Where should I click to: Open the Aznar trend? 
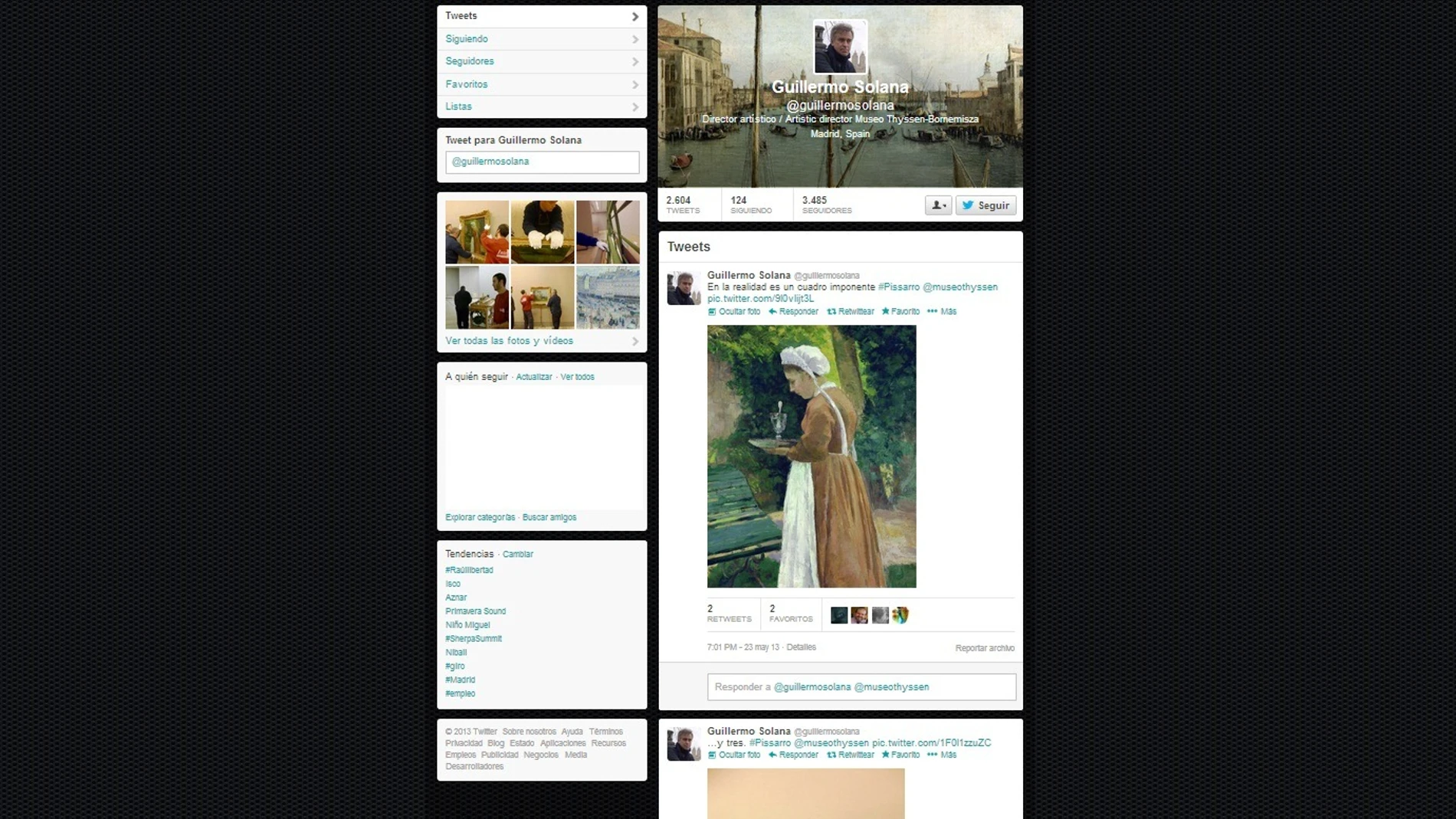(456, 598)
